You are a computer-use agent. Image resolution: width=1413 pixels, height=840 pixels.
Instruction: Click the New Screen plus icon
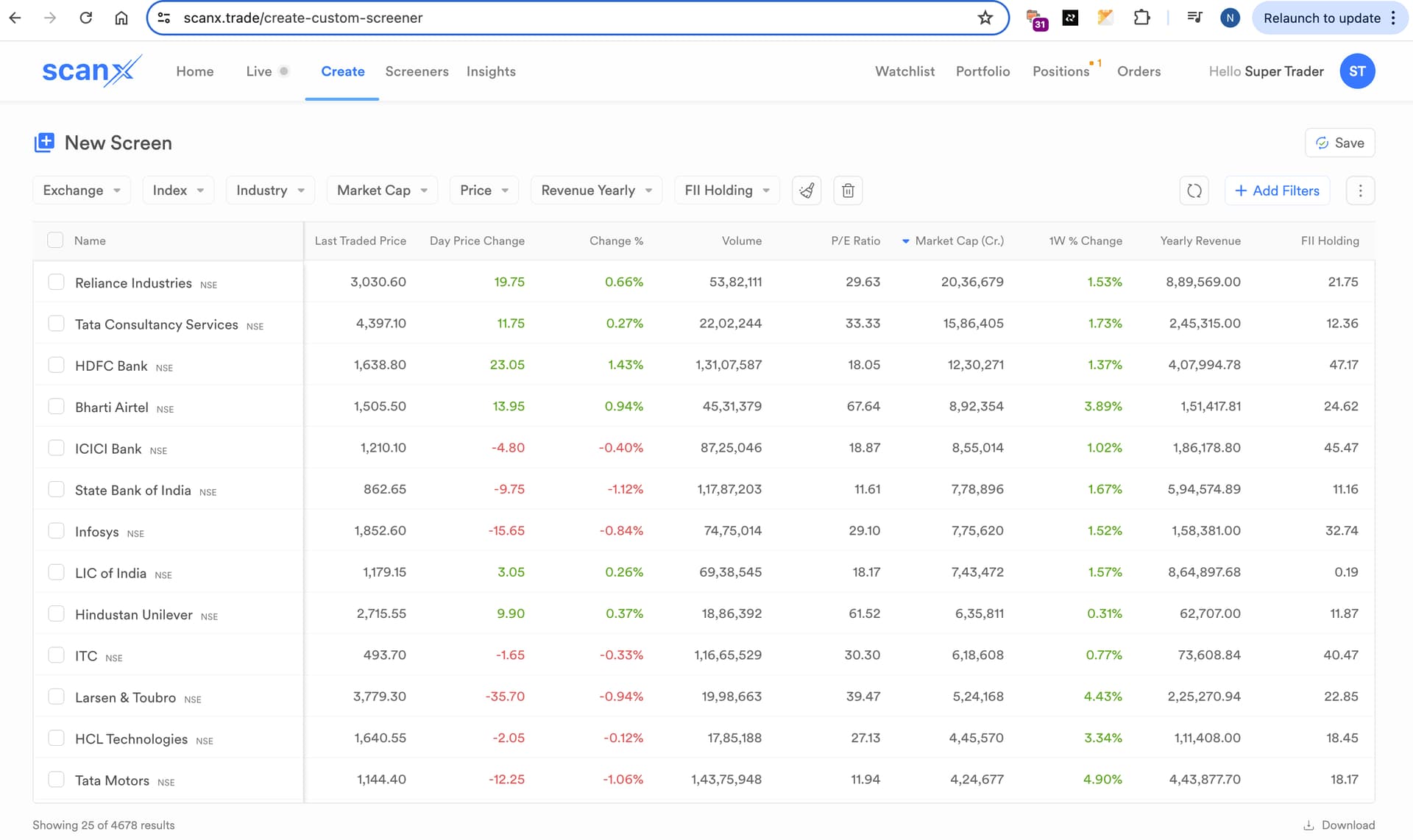click(44, 143)
